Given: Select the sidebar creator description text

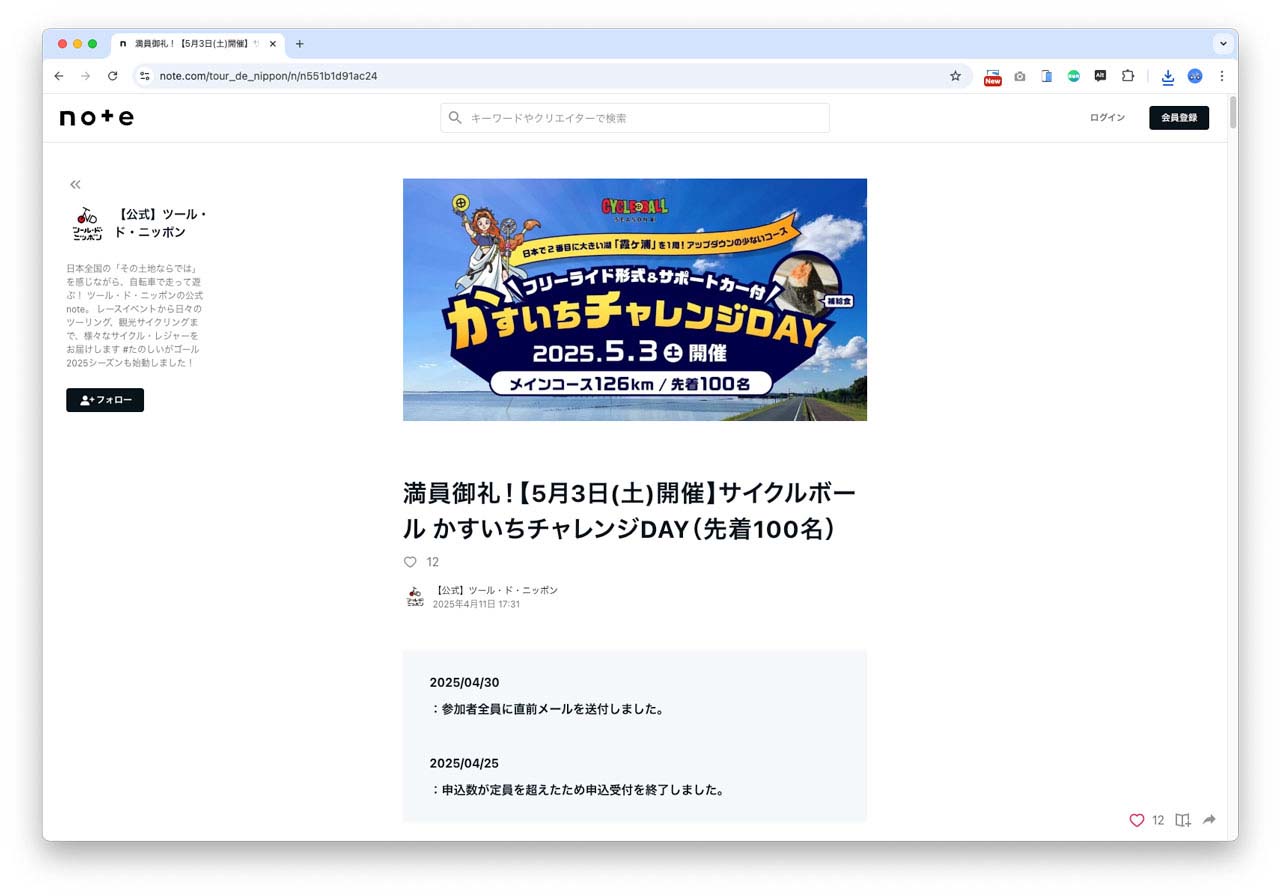Looking at the screenshot, I should coord(135,316).
